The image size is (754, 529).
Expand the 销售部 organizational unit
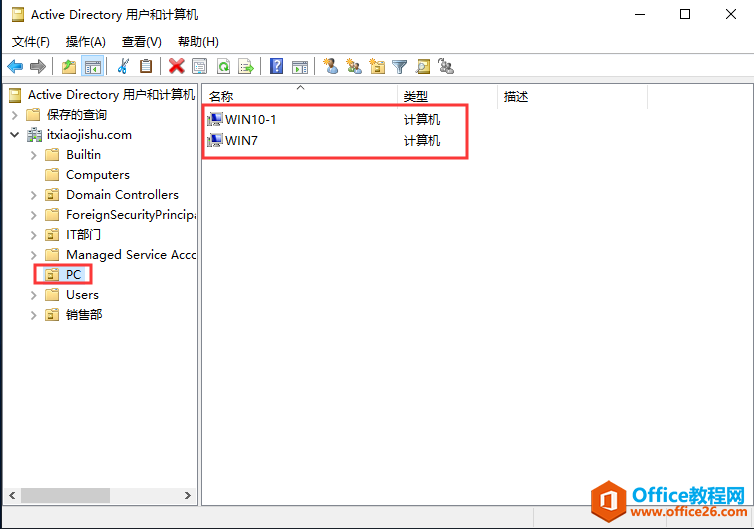(x=34, y=315)
